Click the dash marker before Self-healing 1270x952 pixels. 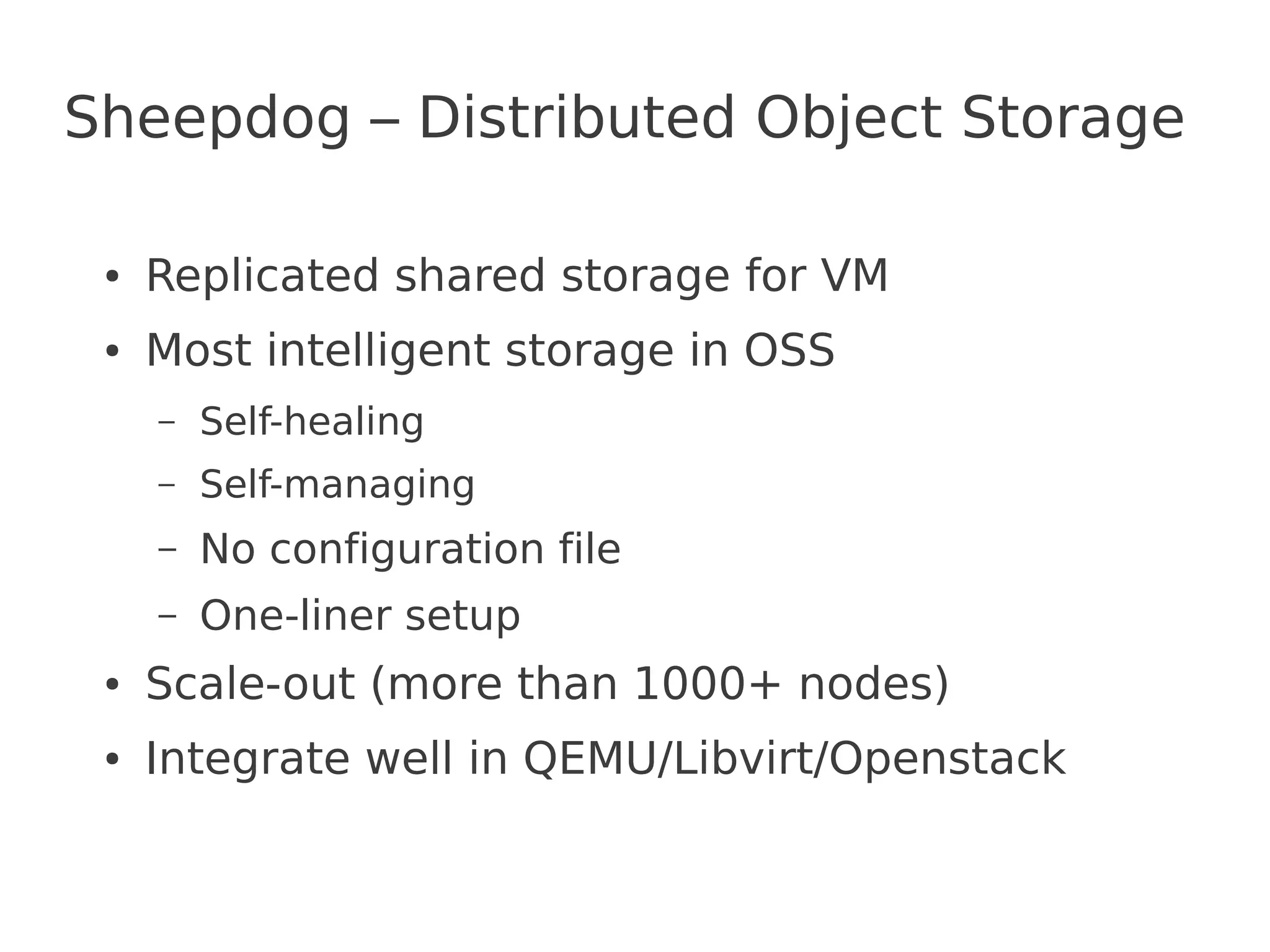pyautogui.click(x=167, y=423)
